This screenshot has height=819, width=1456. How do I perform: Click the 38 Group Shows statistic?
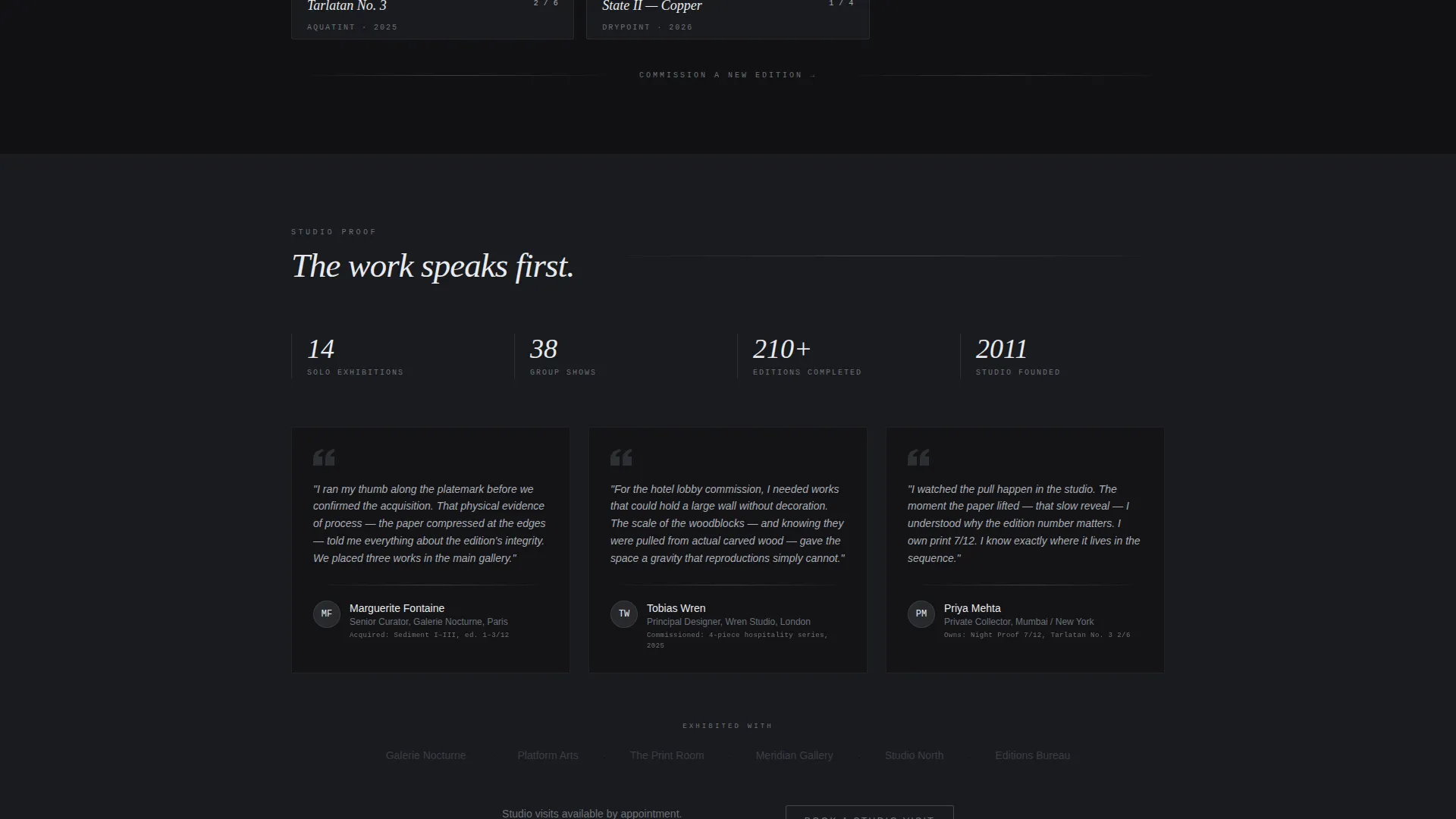point(617,356)
